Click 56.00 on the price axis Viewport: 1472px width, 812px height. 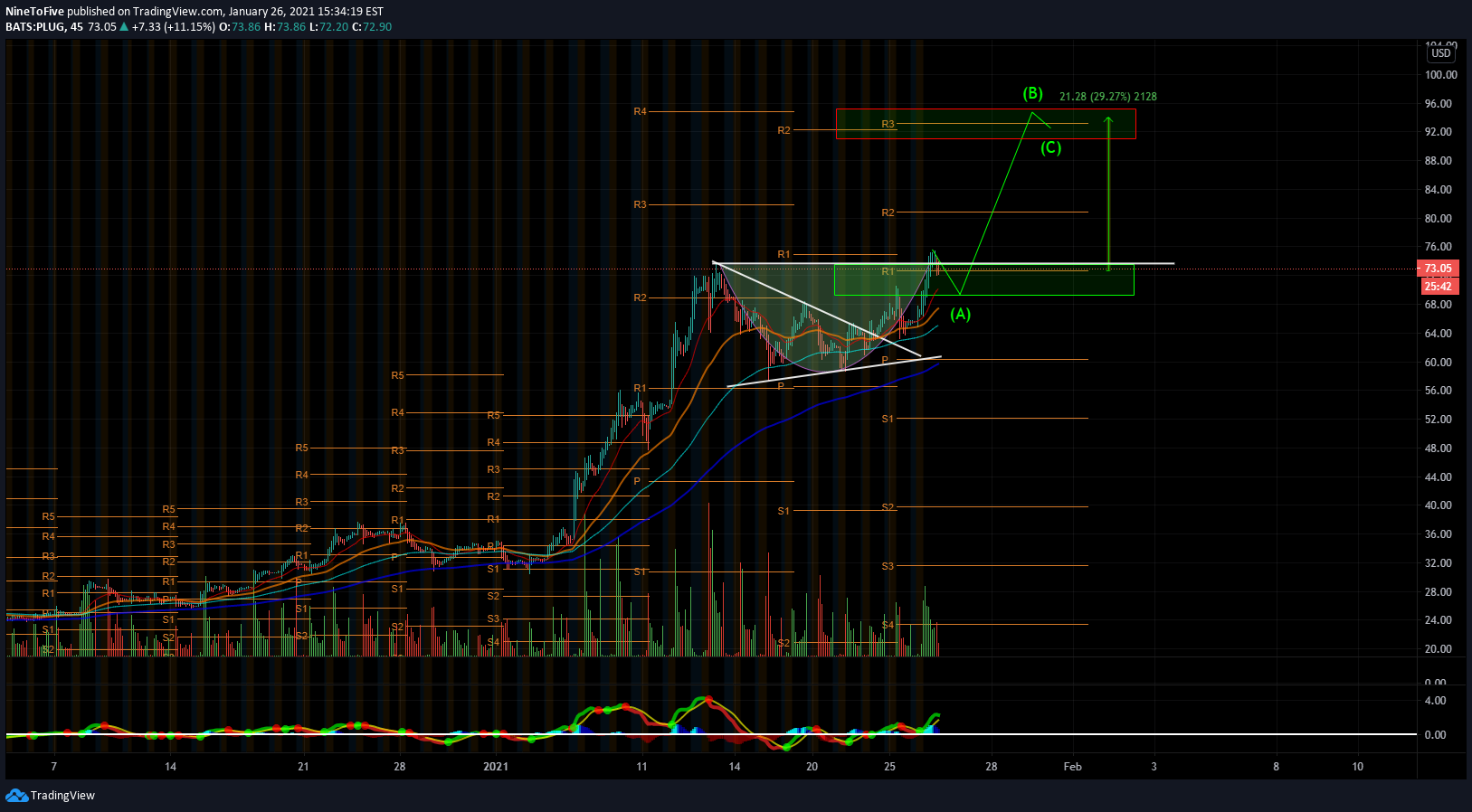click(x=1439, y=391)
